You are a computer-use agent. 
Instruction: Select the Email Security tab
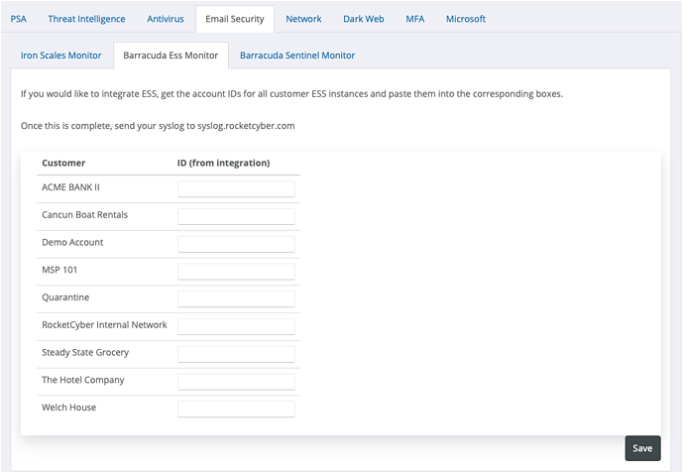click(x=235, y=19)
